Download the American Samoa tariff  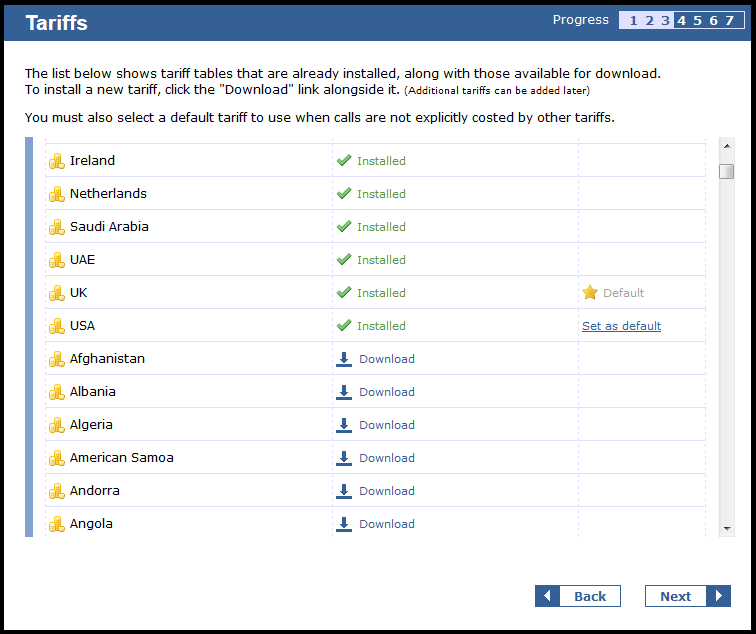(x=386, y=458)
